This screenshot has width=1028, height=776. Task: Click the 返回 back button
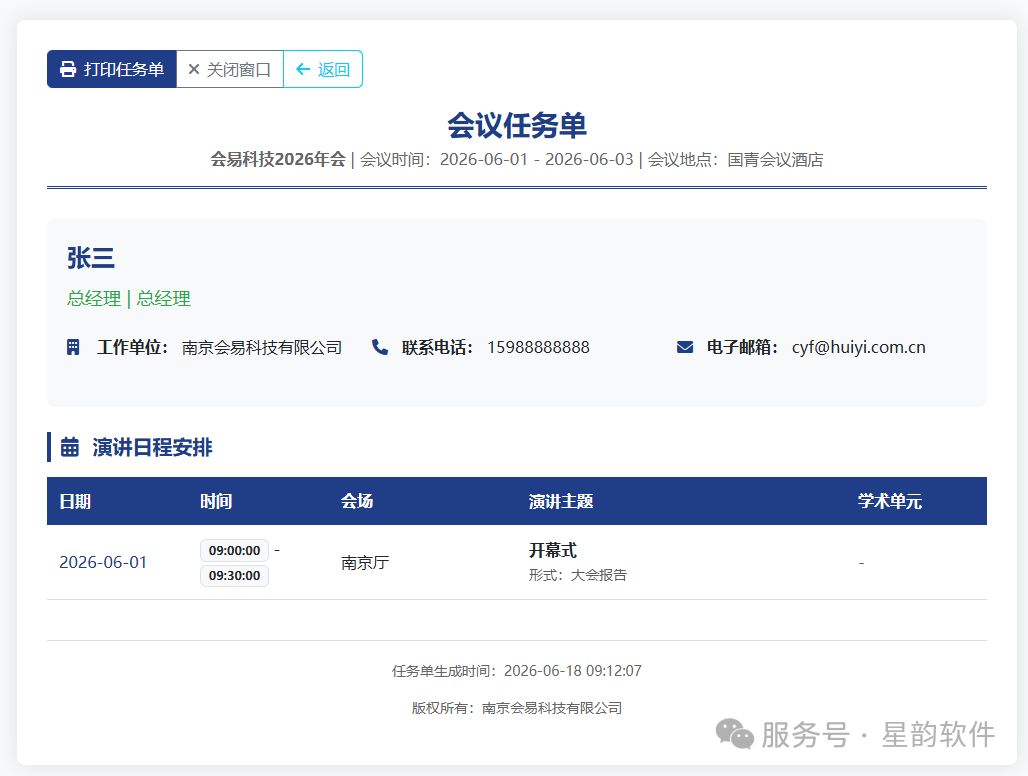[323, 69]
